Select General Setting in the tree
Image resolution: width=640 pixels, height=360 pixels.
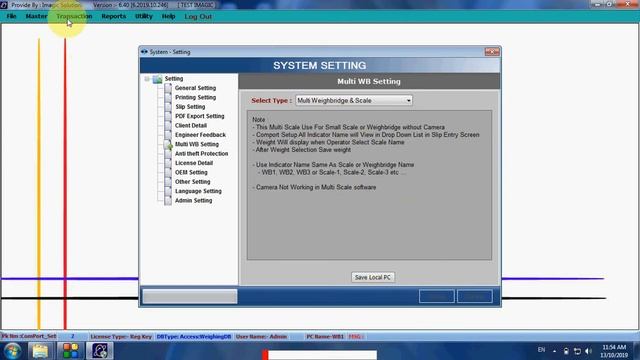pos(195,88)
